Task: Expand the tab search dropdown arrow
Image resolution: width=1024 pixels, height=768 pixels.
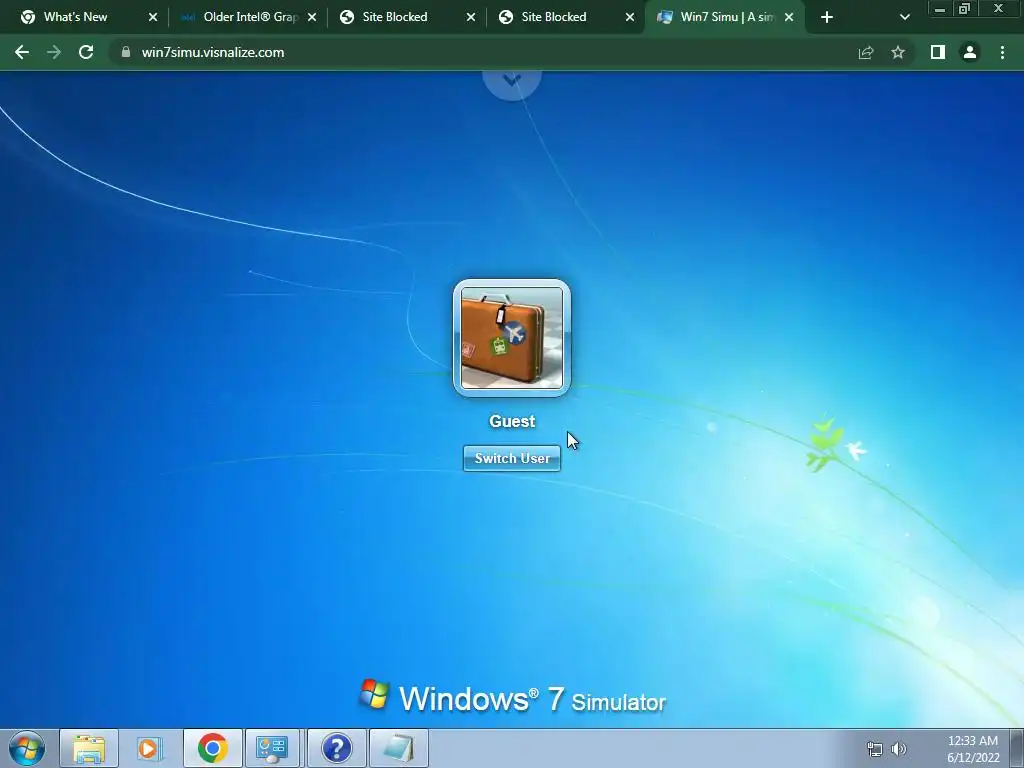Action: 904,17
